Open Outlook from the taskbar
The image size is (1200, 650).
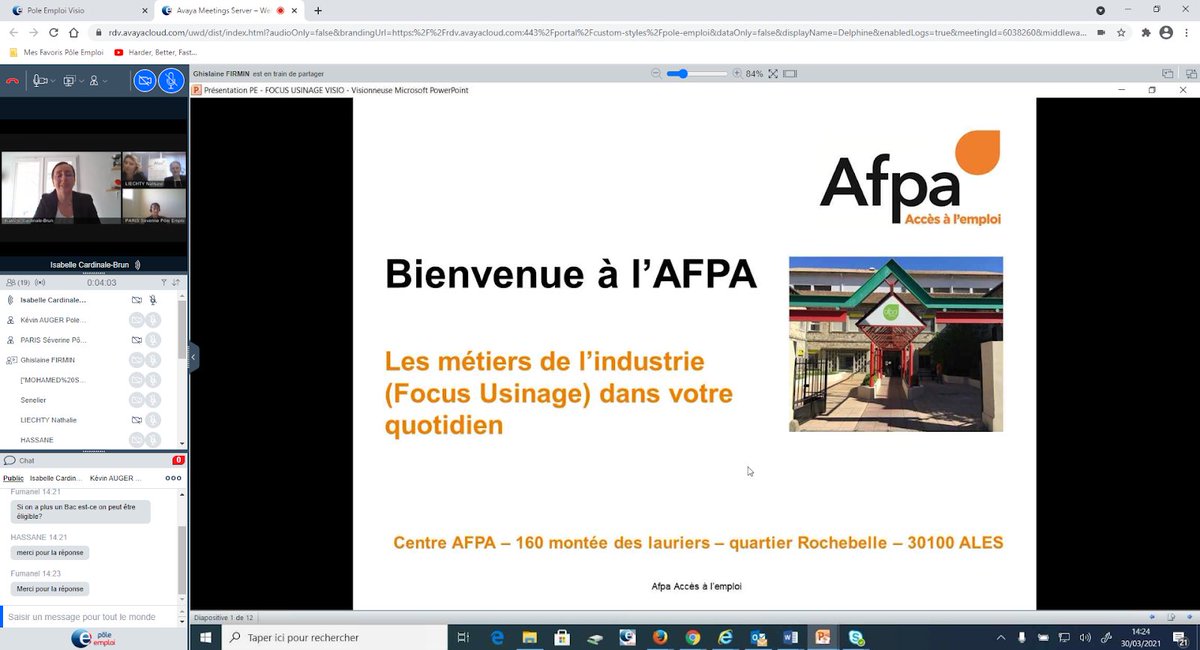(x=758, y=637)
